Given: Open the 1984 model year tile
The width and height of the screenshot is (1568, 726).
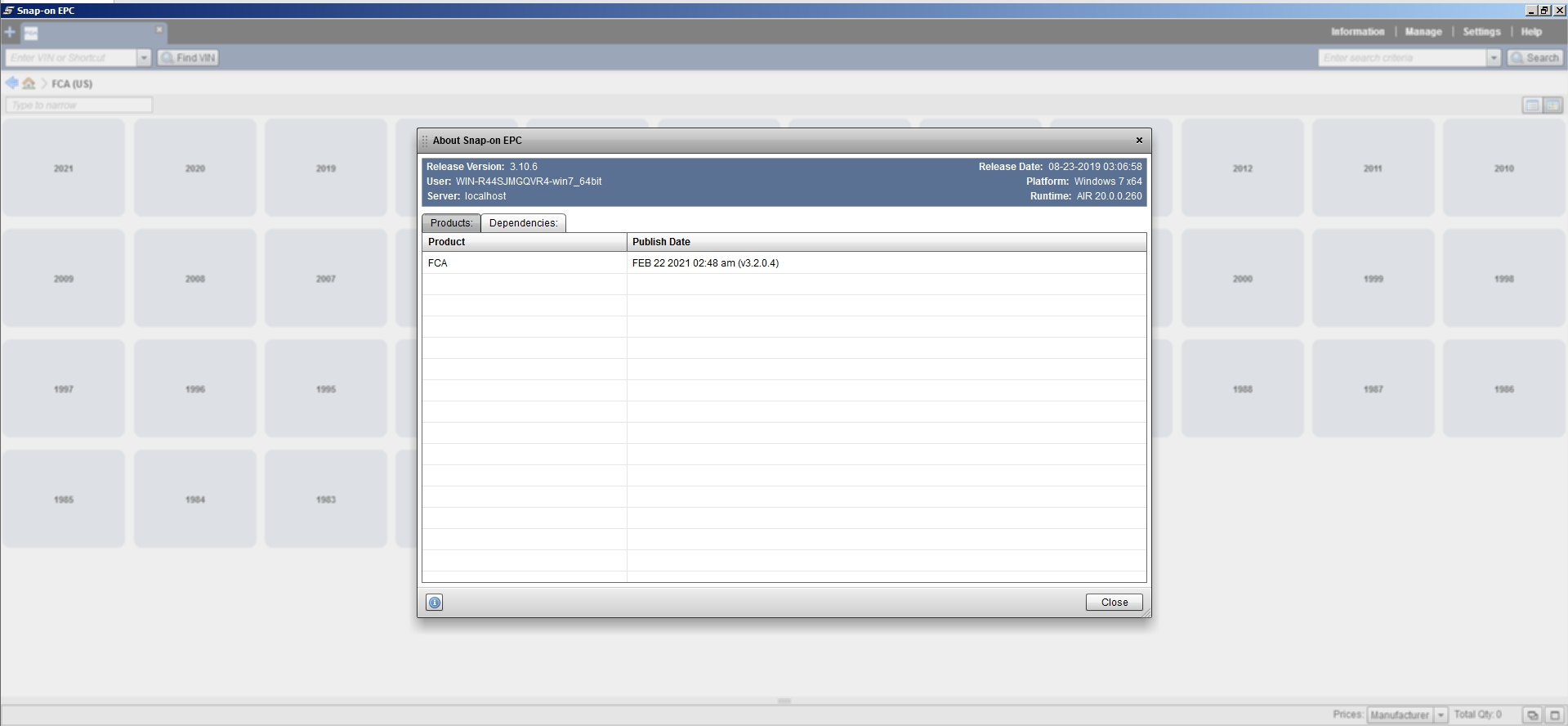Looking at the screenshot, I should (195, 499).
